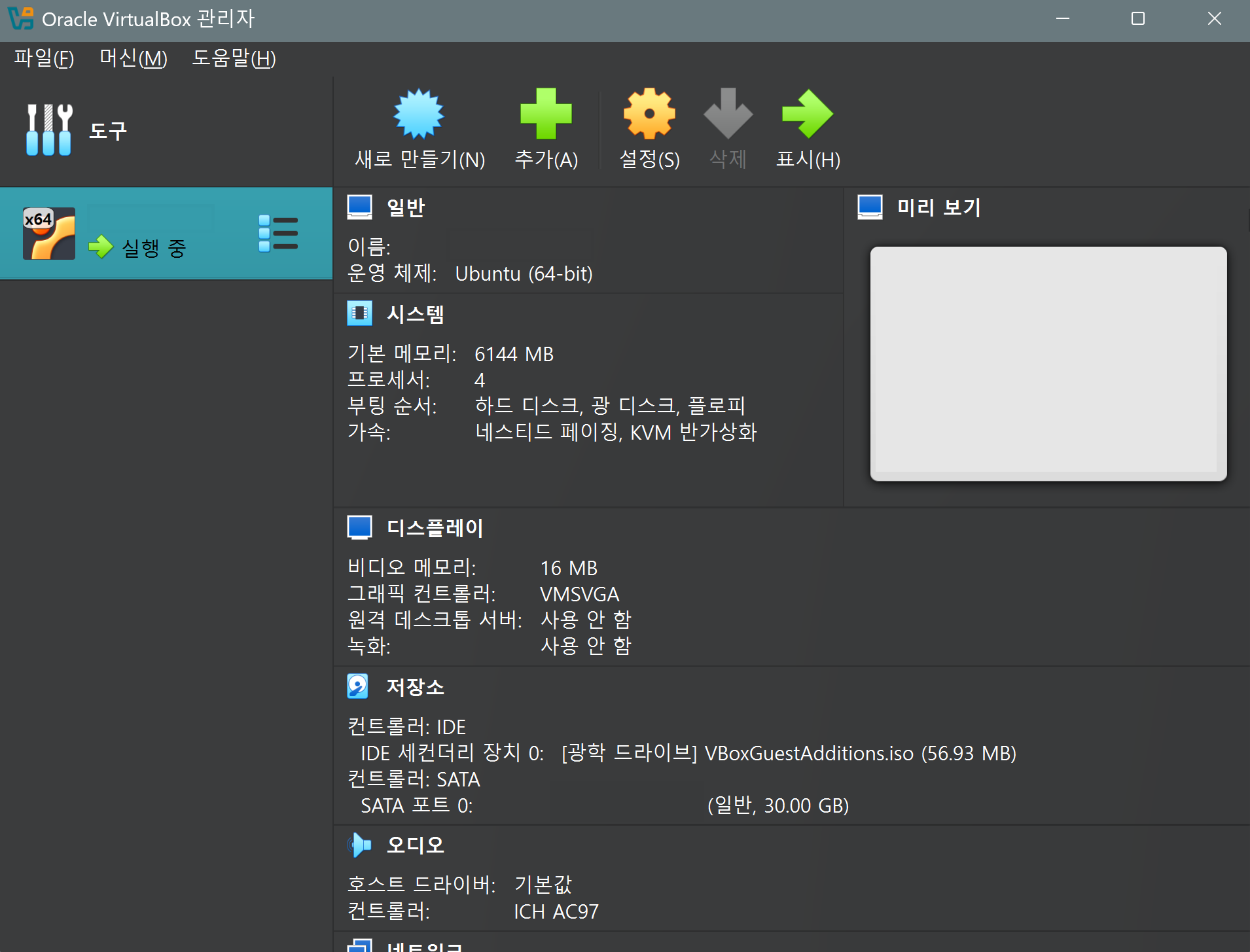Open the 디스플레이 section heading link

click(x=435, y=527)
